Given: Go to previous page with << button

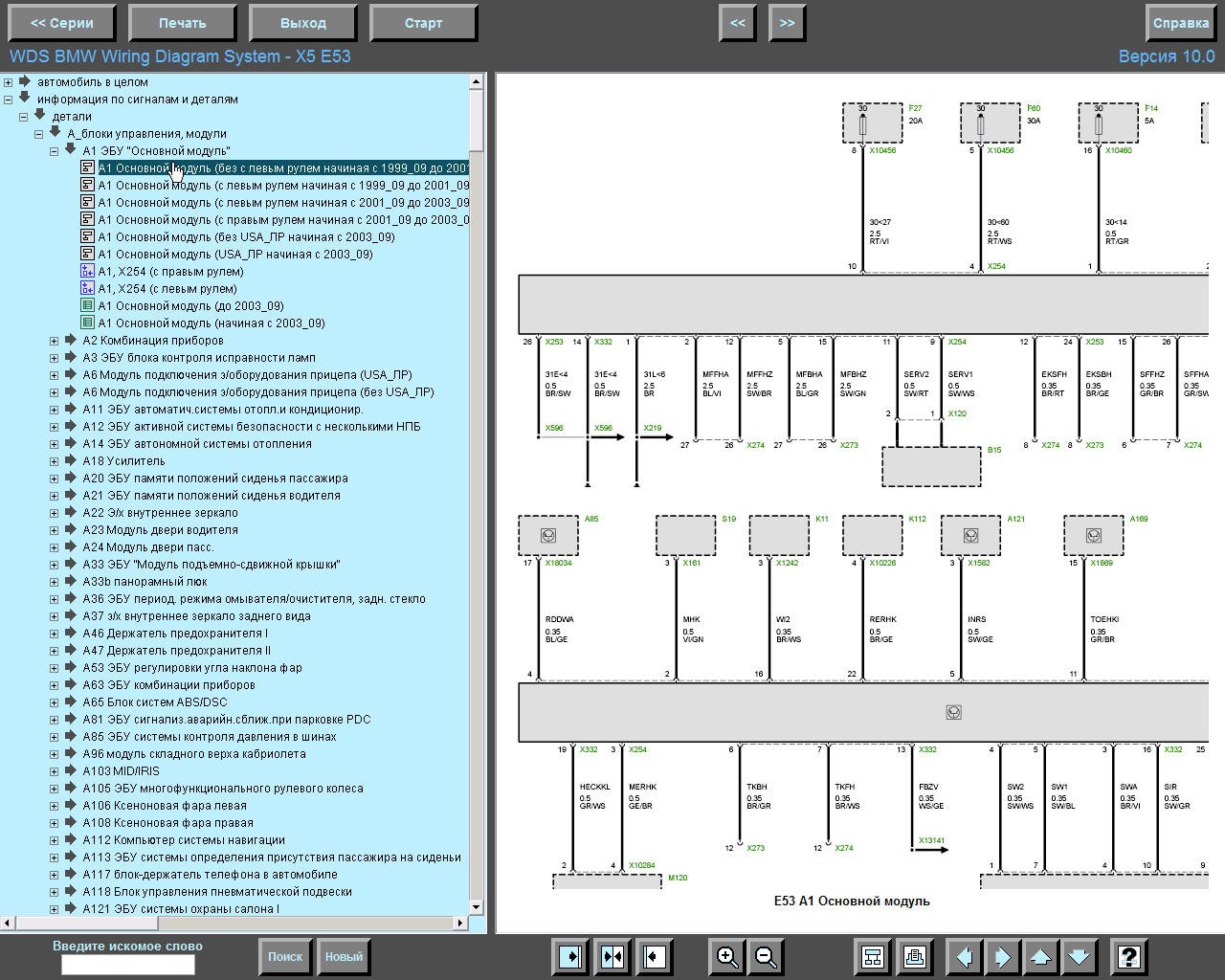Looking at the screenshot, I should click(738, 23).
